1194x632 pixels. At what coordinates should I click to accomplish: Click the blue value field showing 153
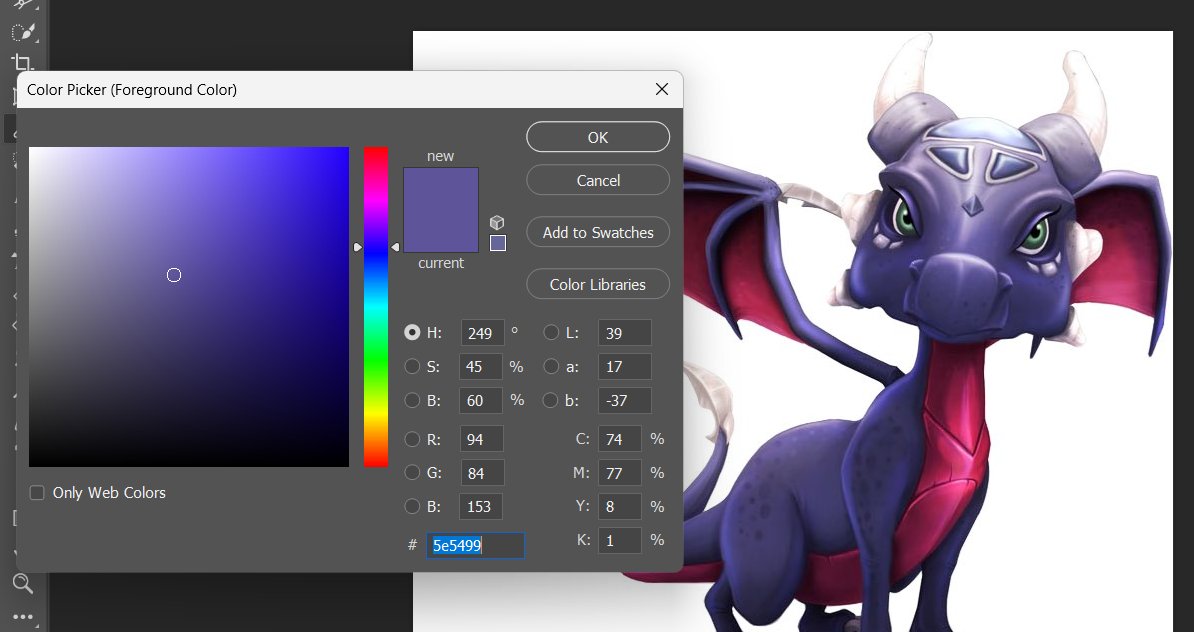click(480, 506)
